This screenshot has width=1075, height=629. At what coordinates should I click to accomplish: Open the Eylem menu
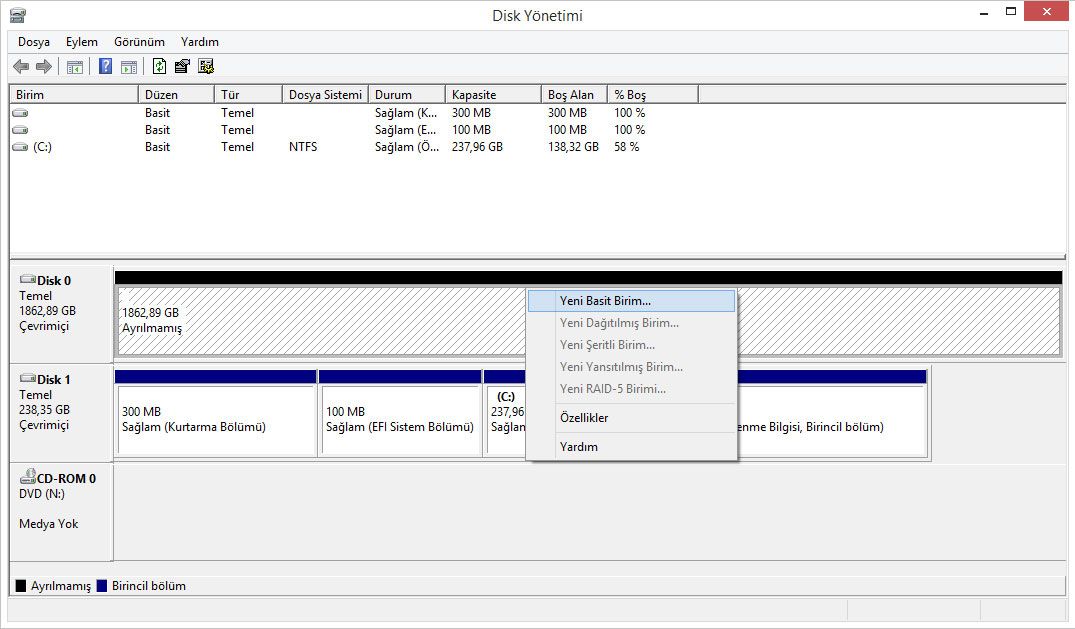[x=82, y=42]
